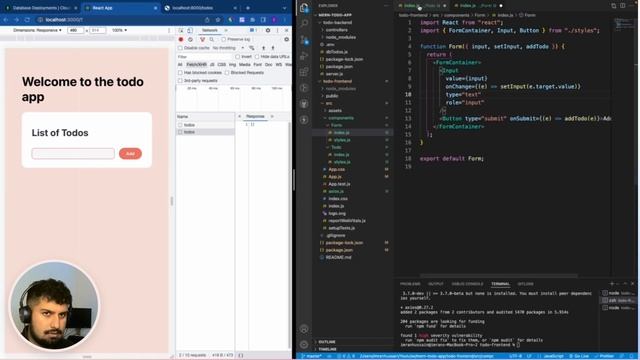Toggle the device toolbar icon in DevTools
This screenshot has width=640, height=360.
tap(190, 30)
